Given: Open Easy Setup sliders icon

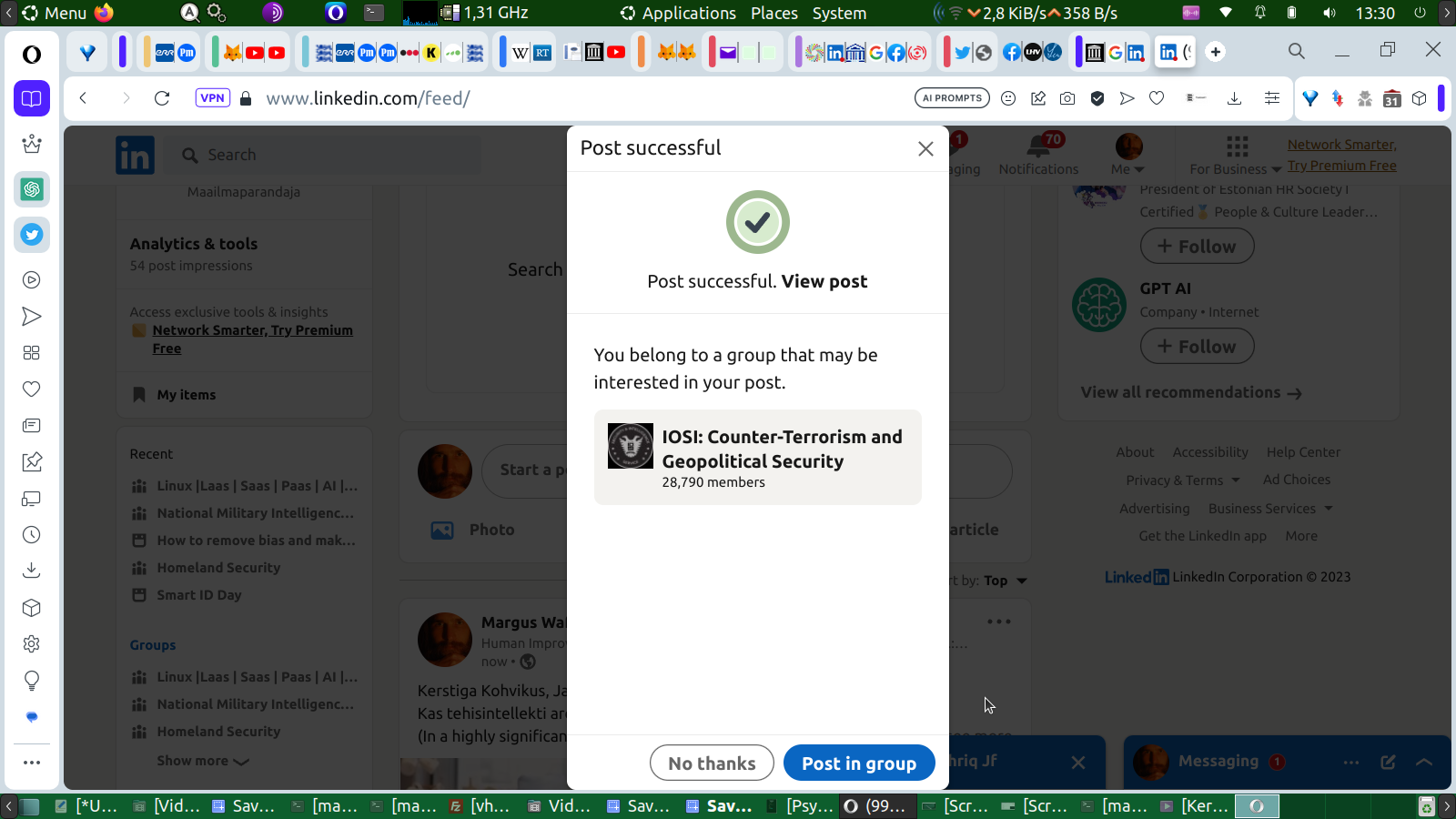Looking at the screenshot, I should click(x=1272, y=98).
